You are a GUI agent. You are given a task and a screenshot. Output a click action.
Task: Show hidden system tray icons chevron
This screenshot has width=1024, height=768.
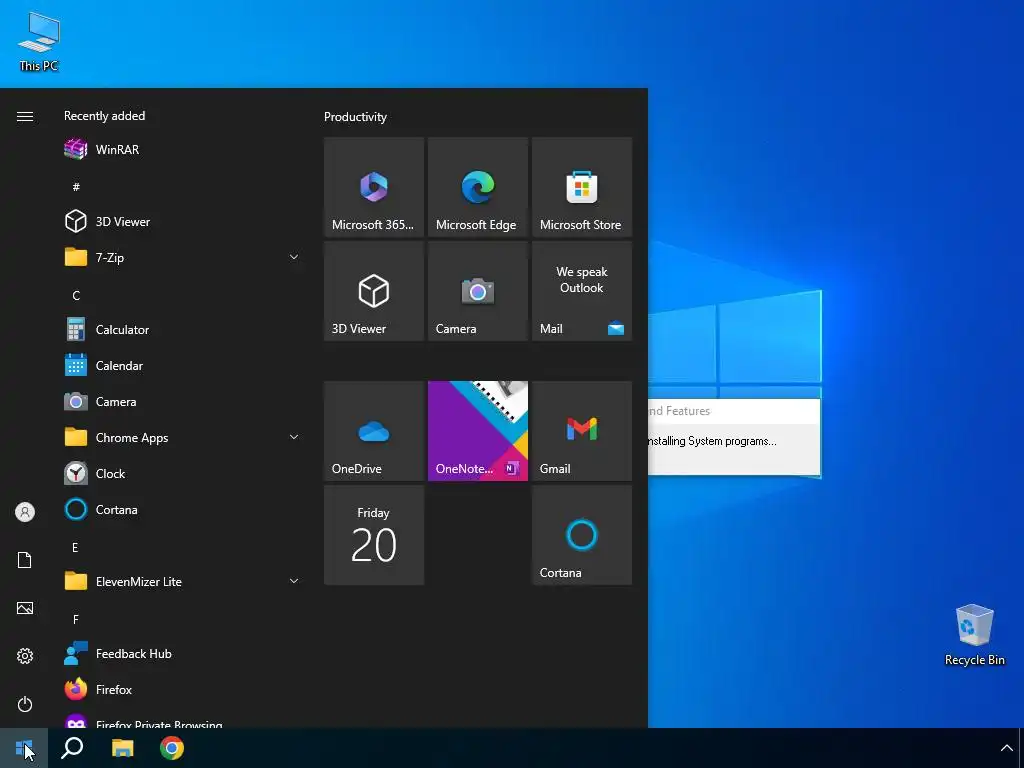[1006, 748]
